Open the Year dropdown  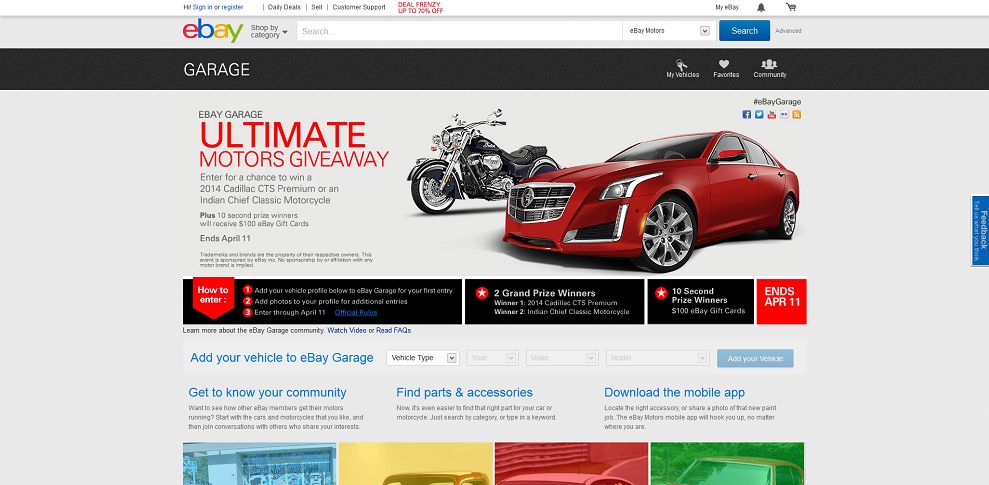click(x=493, y=358)
